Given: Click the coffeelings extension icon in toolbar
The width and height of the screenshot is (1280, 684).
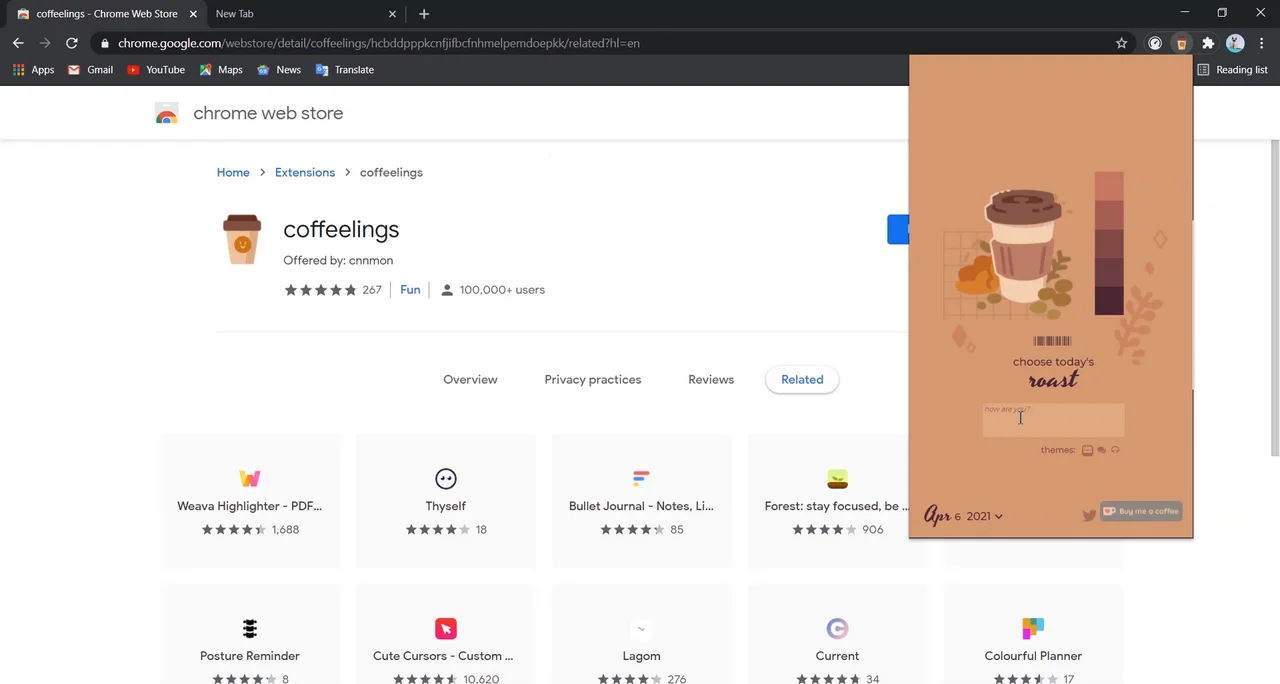Looking at the screenshot, I should 1181,43.
